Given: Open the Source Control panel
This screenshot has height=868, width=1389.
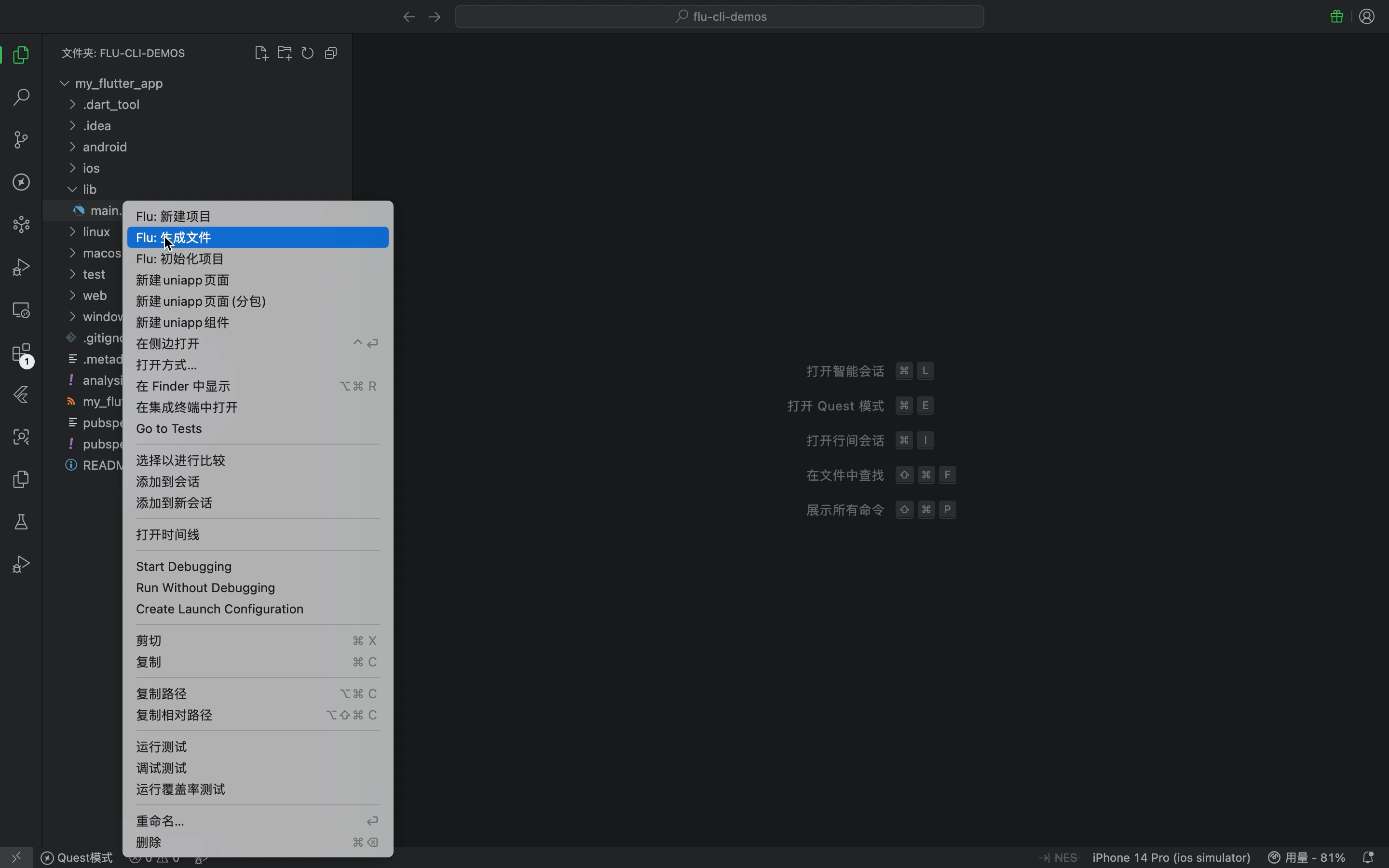Looking at the screenshot, I should (21, 139).
